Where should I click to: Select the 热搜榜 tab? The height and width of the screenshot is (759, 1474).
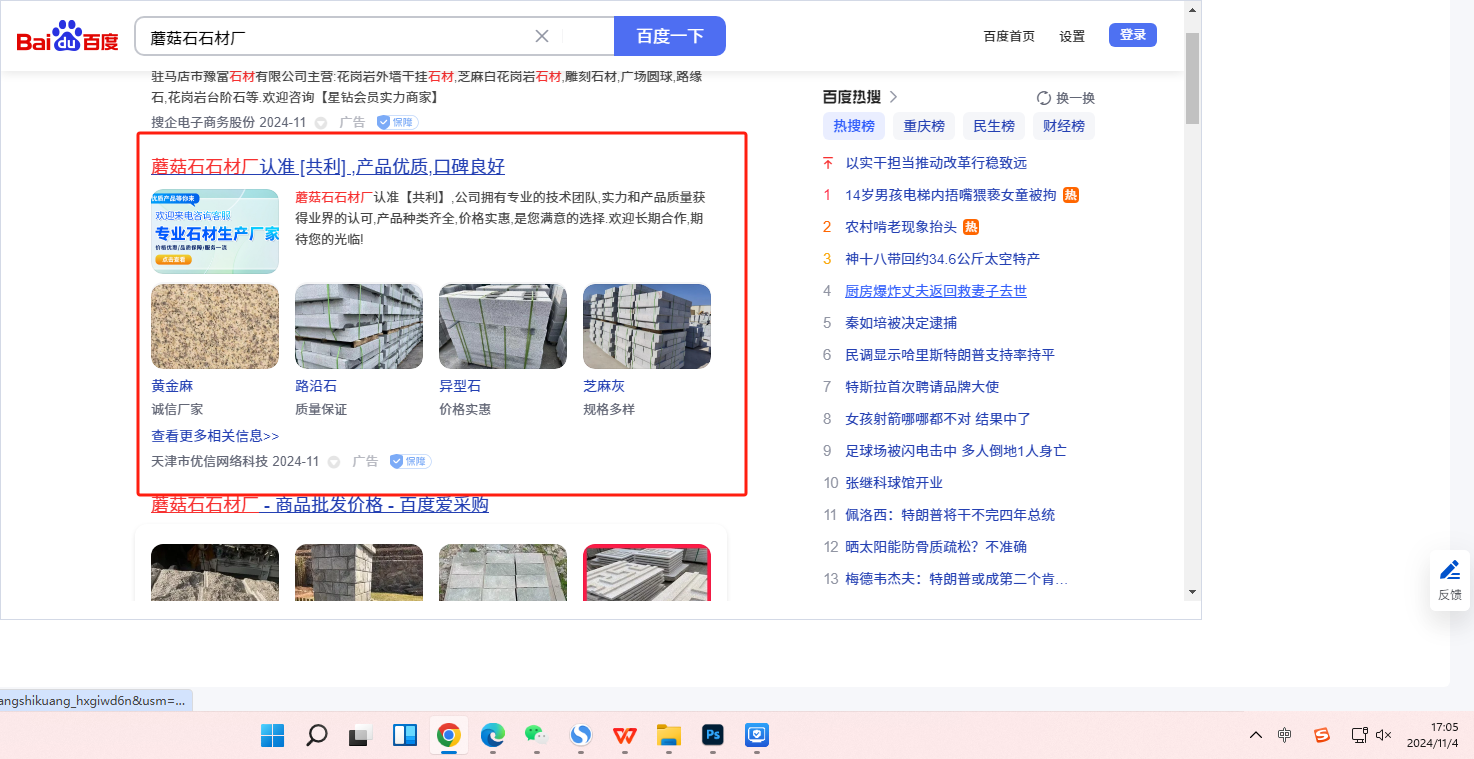point(854,126)
